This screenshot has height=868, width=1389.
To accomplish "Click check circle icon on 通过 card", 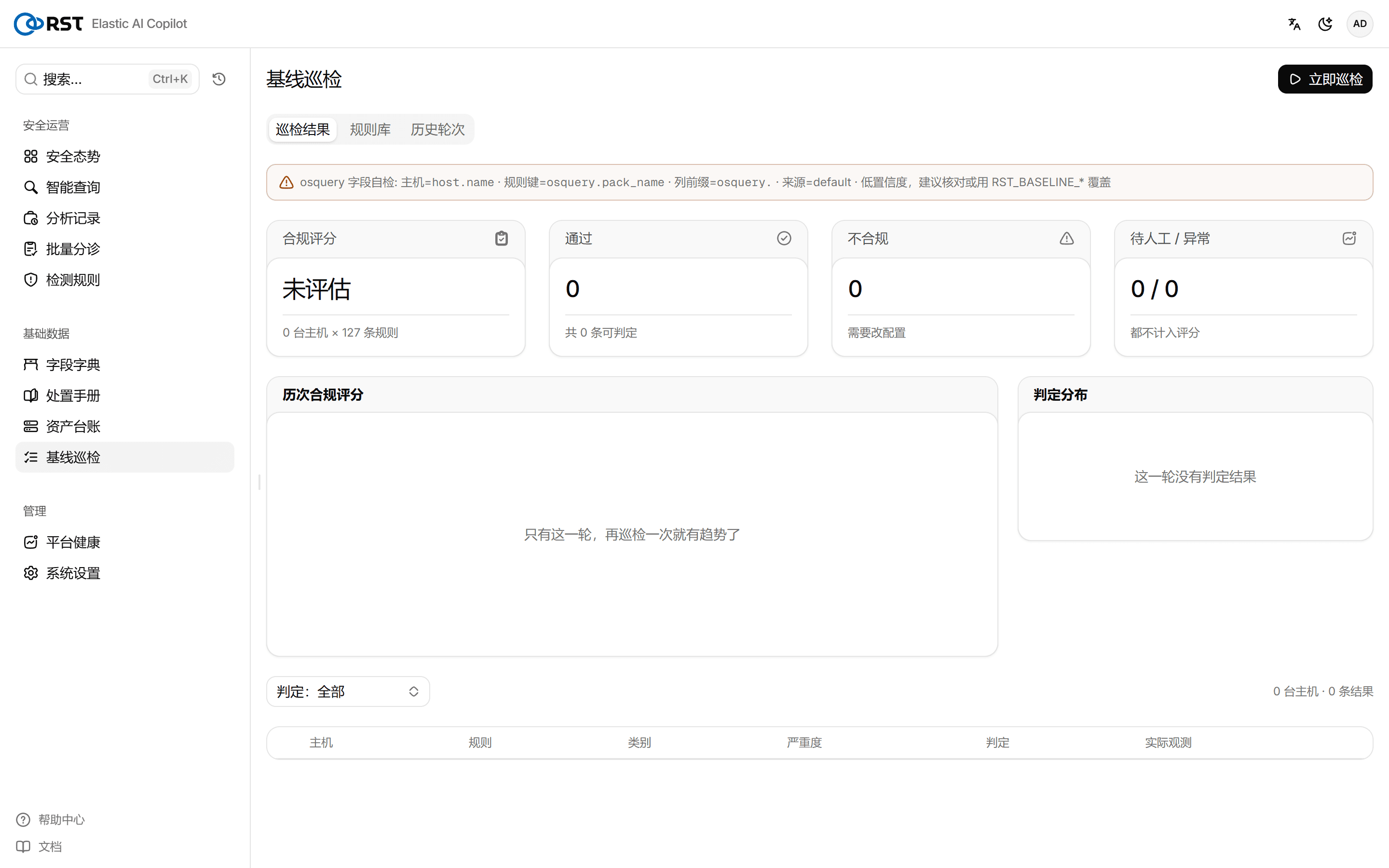I will point(784,238).
